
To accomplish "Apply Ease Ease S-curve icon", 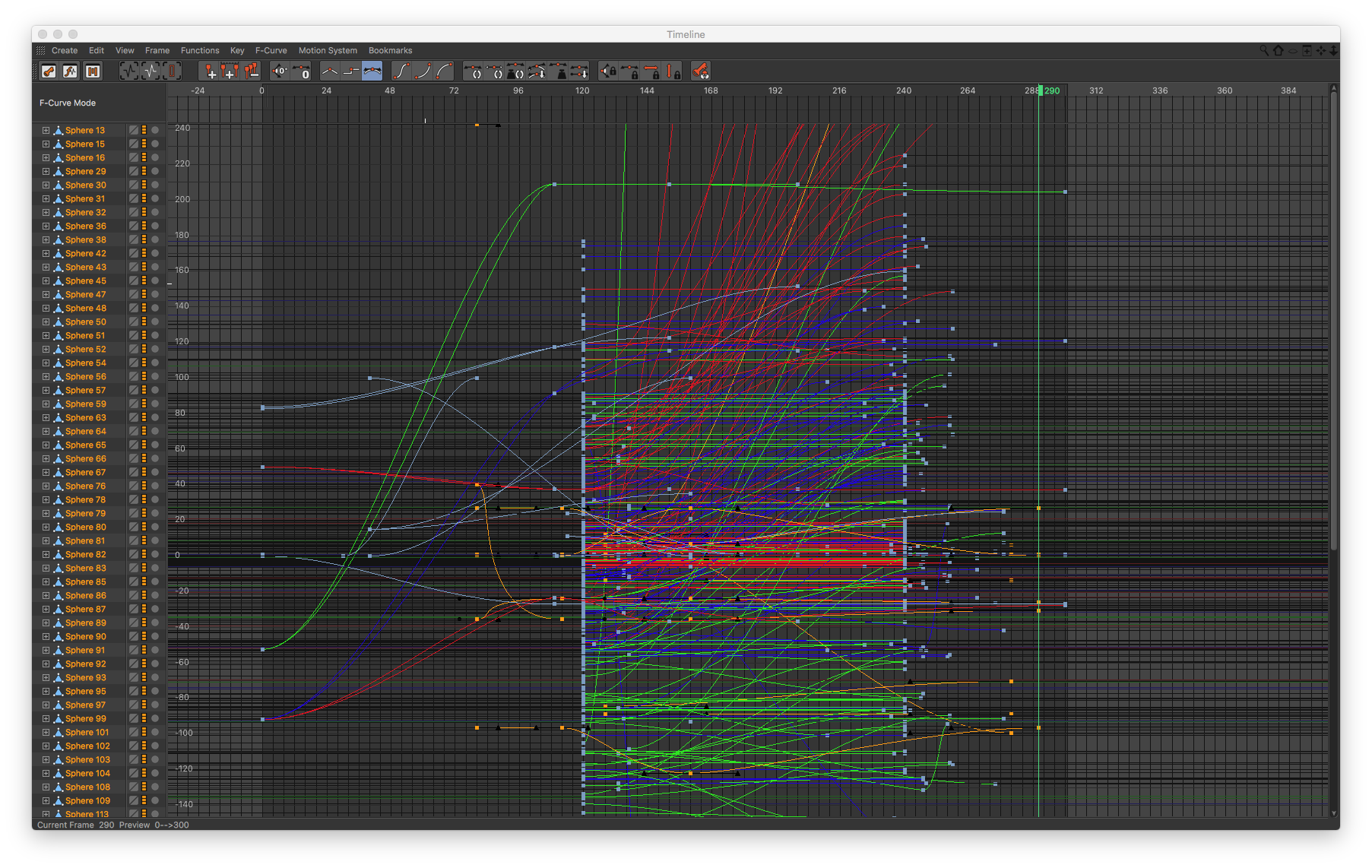I will (401, 71).
